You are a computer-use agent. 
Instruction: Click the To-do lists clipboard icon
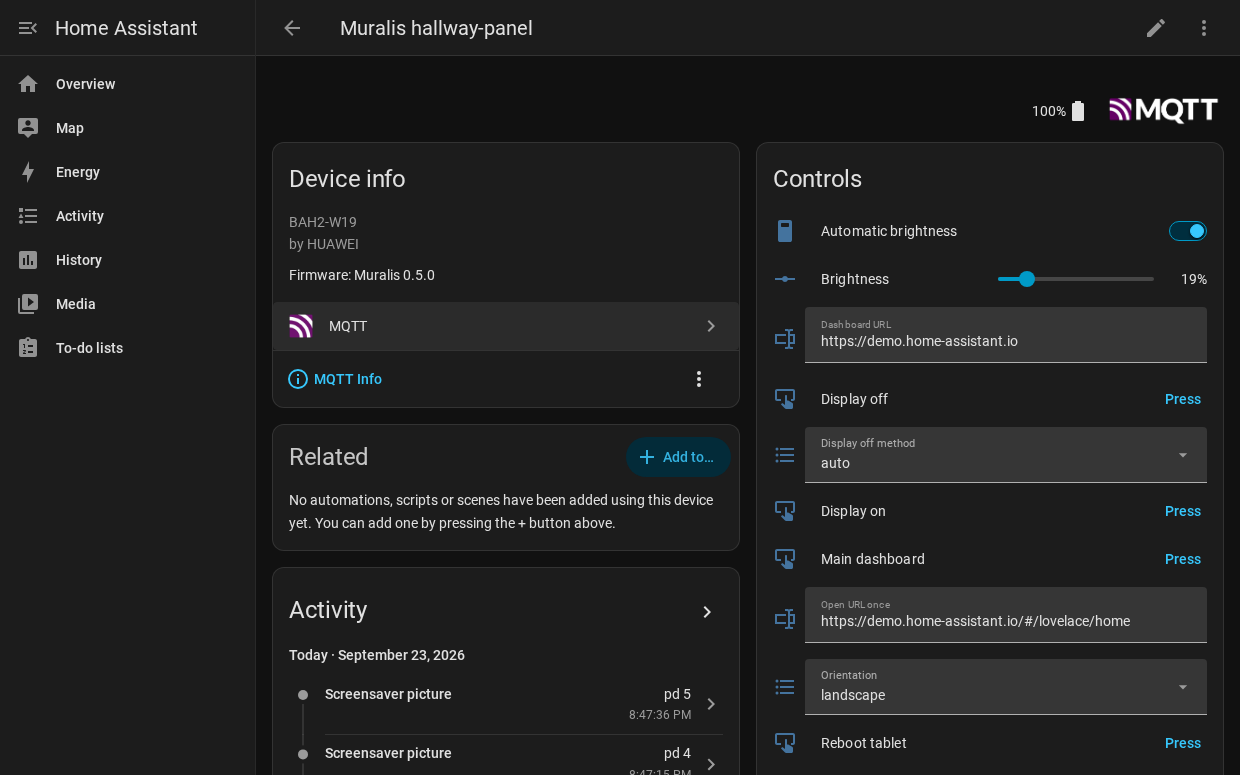coord(28,348)
